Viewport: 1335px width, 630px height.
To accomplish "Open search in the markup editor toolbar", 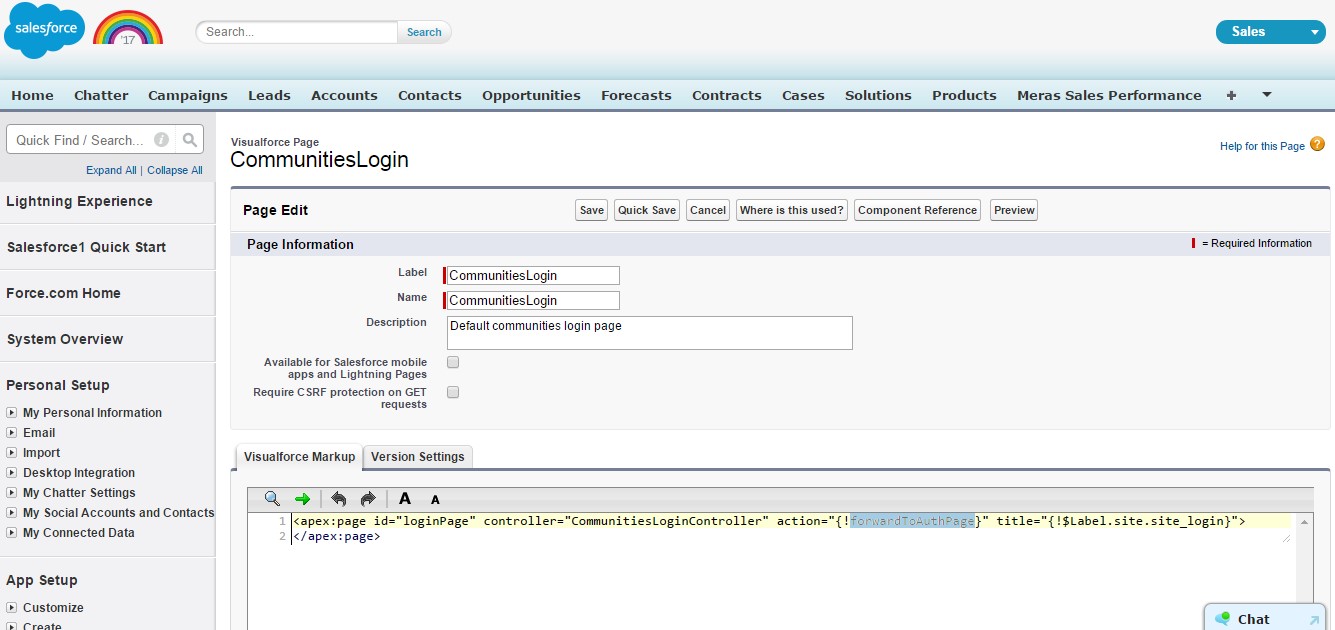I will (270, 498).
